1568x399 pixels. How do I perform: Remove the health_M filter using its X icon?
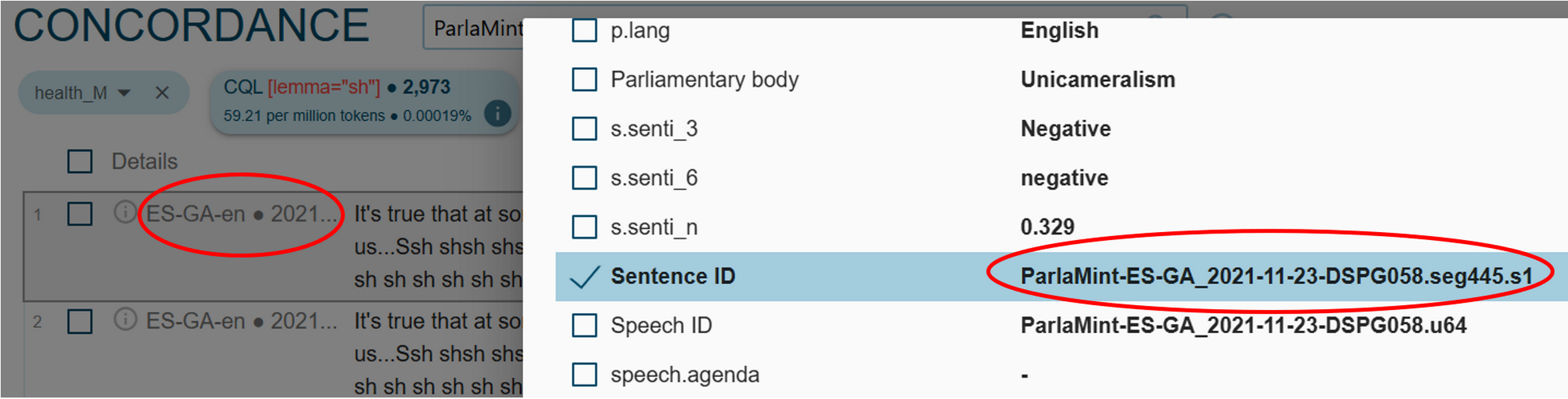[162, 92]
